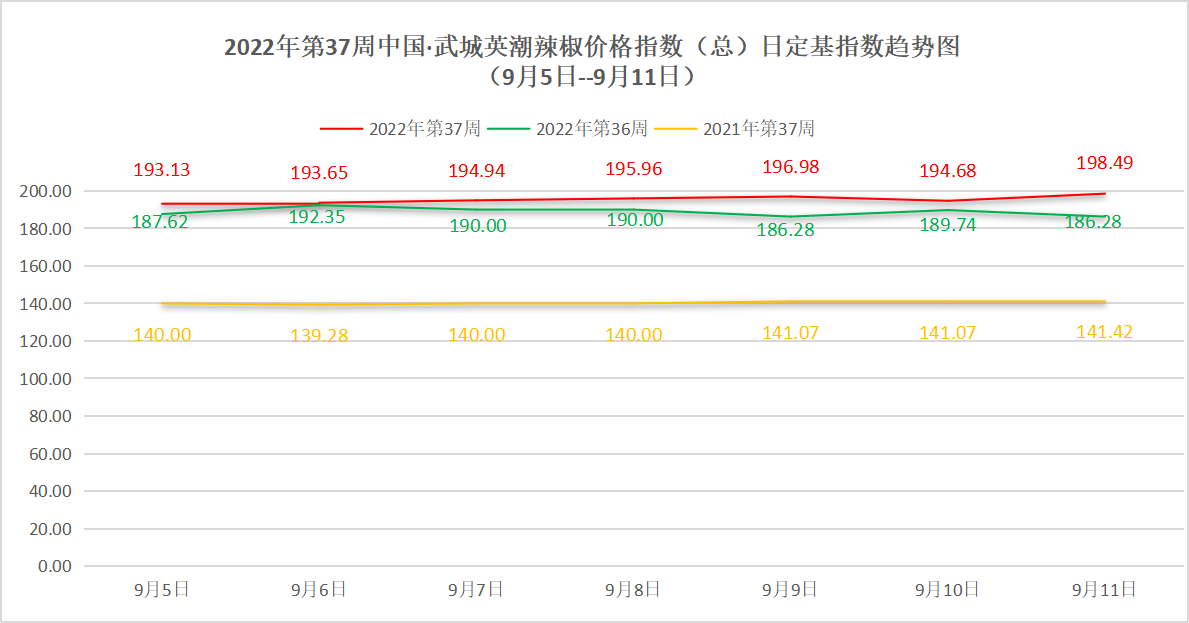Click the red data label 196.98
The height and width of the screenshot is (623, 1189).
click(790, 165)
